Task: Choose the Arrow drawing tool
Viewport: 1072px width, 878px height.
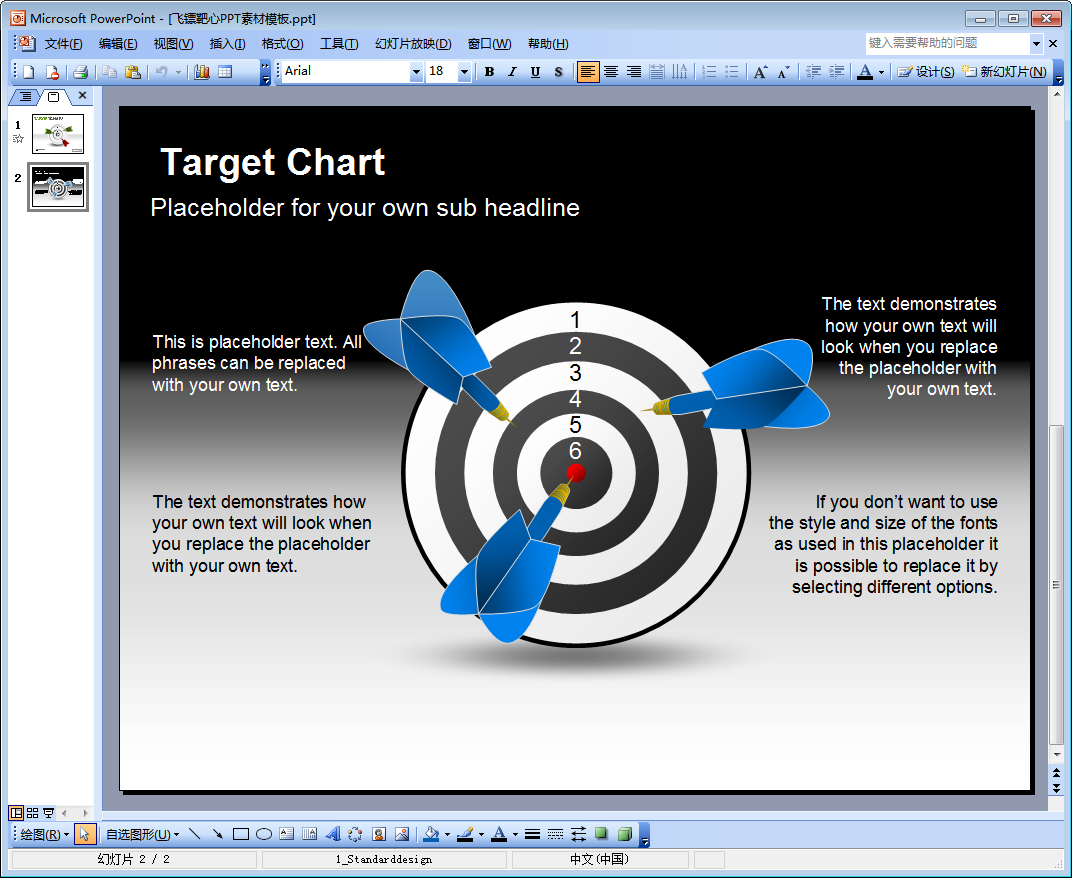Action: [217, 834]
